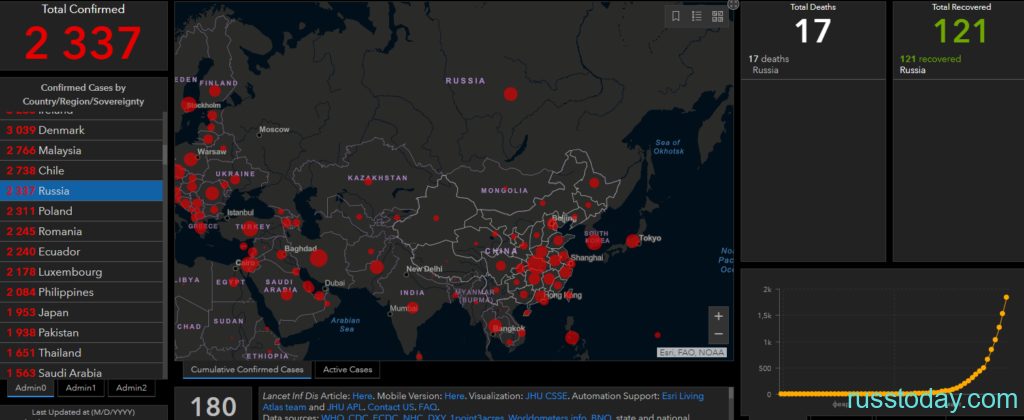Click the 17 deaths Russia entry
1024x420 pixels.
click(769, 64)
